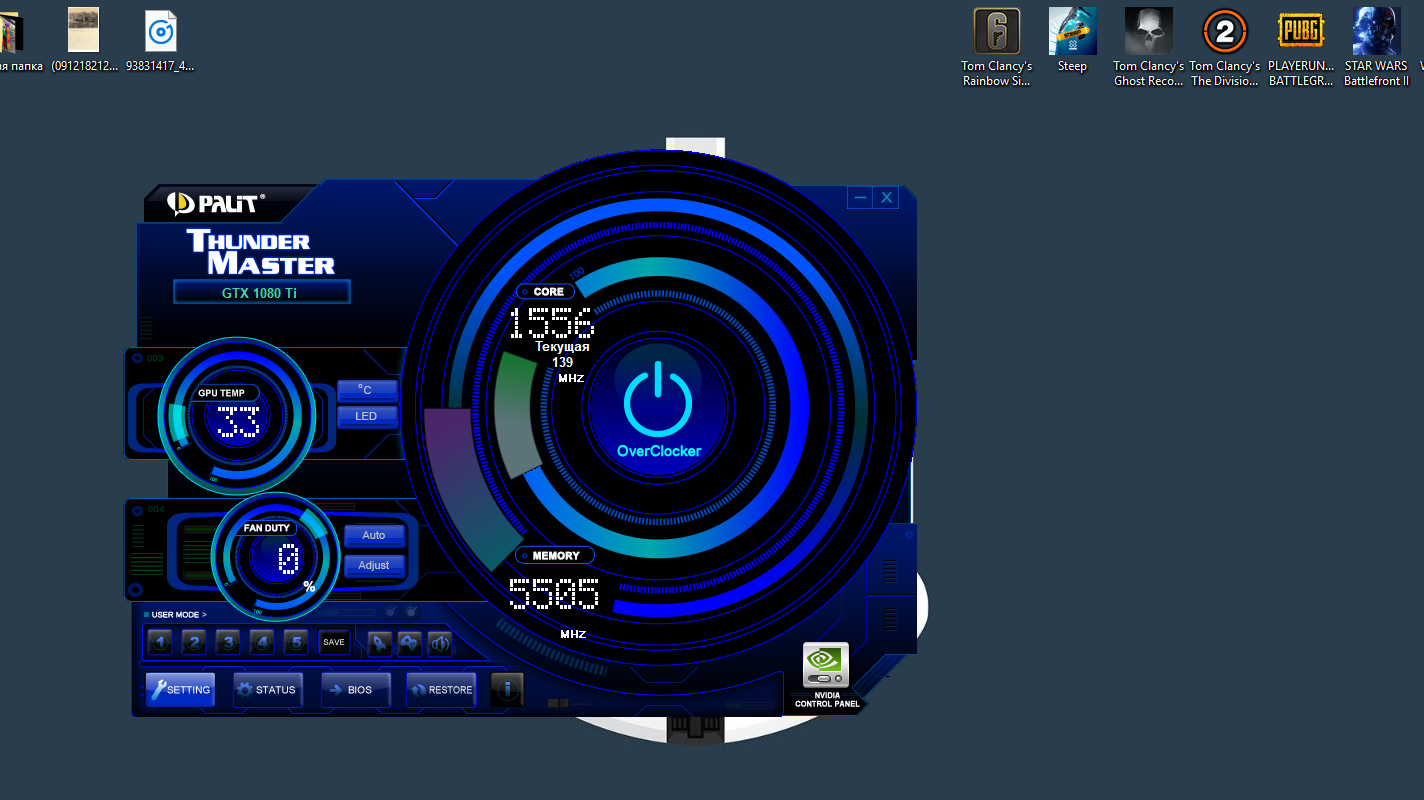This screenshot has width=1424, height=800.
Task: Minimize the ThunderMaster window
Action: [860, 198]
